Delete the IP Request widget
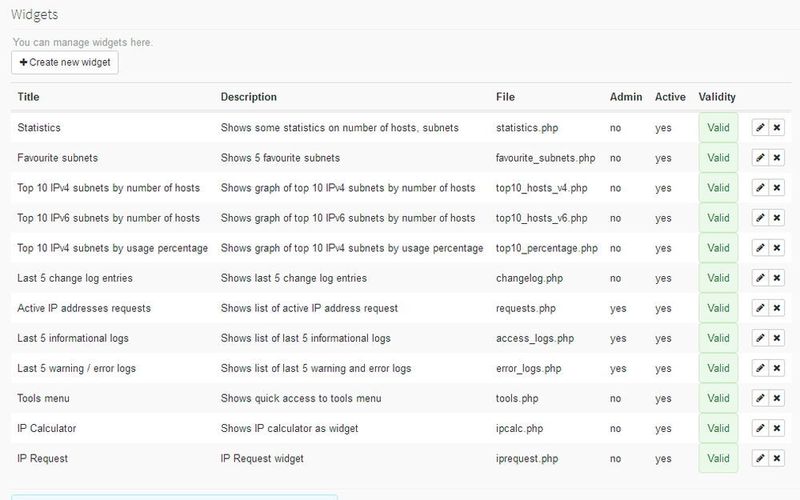This screenshot has height=500, width=800. coord(777,458)
